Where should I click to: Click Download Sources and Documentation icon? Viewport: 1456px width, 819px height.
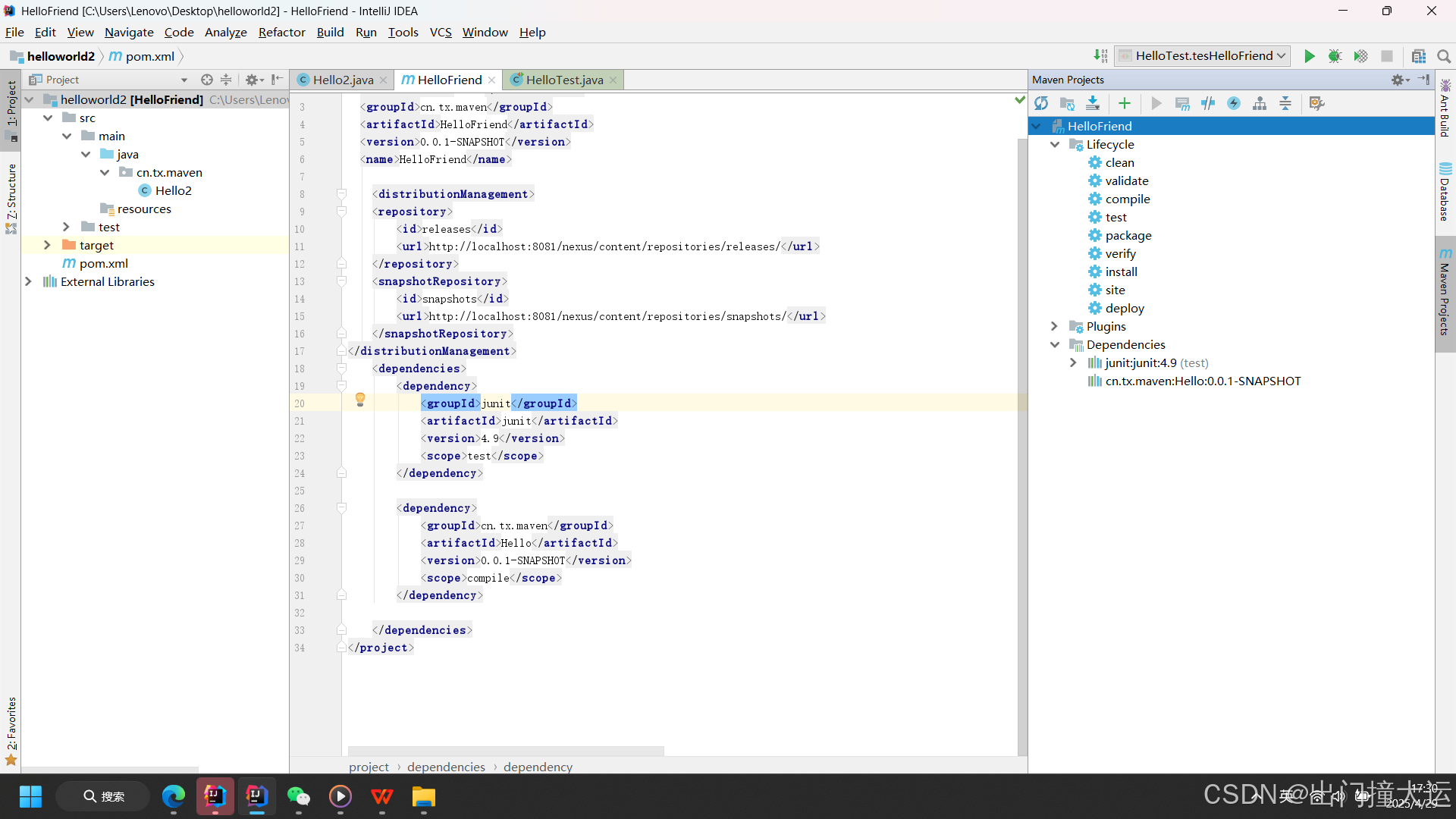click(x=1093, y=103)
